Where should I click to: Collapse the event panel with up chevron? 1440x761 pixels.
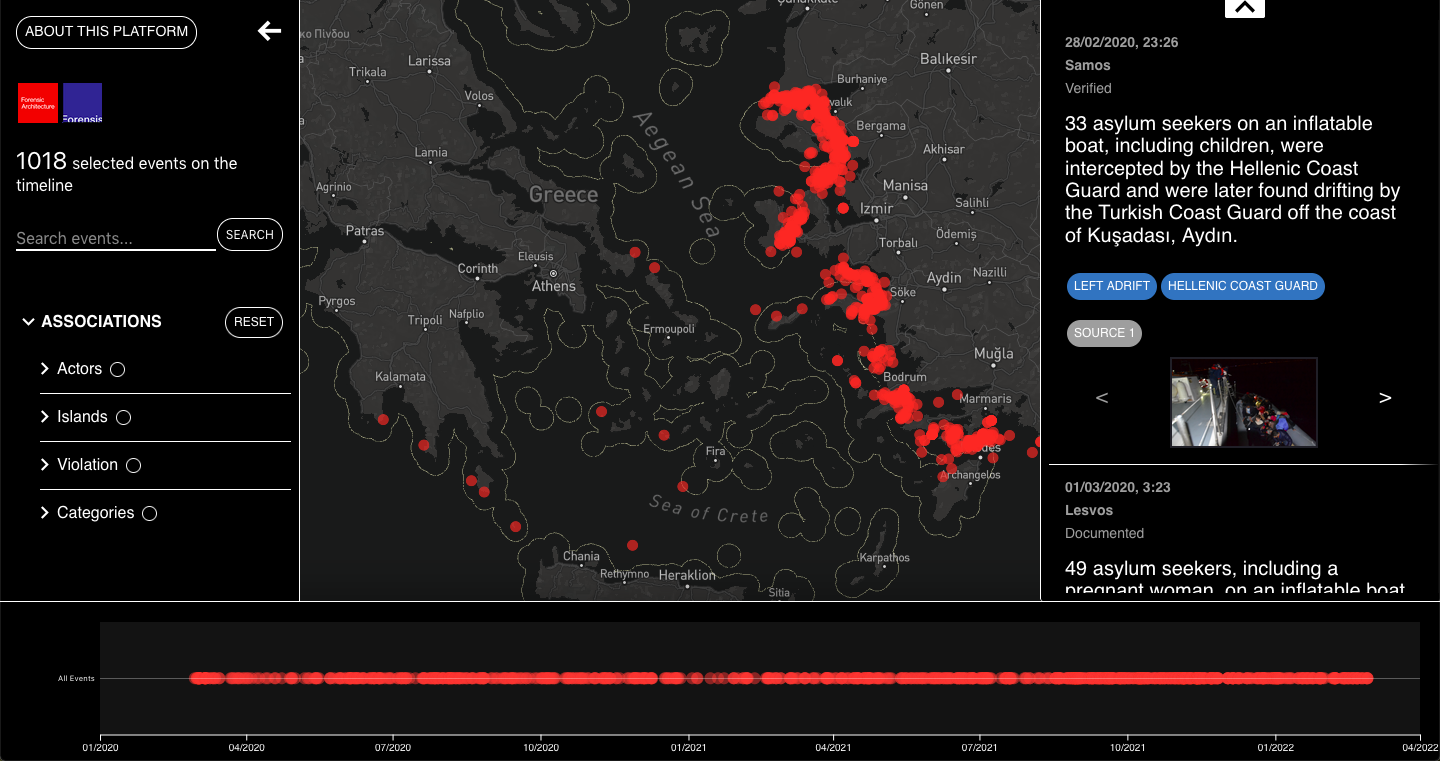pos(1244,8)
